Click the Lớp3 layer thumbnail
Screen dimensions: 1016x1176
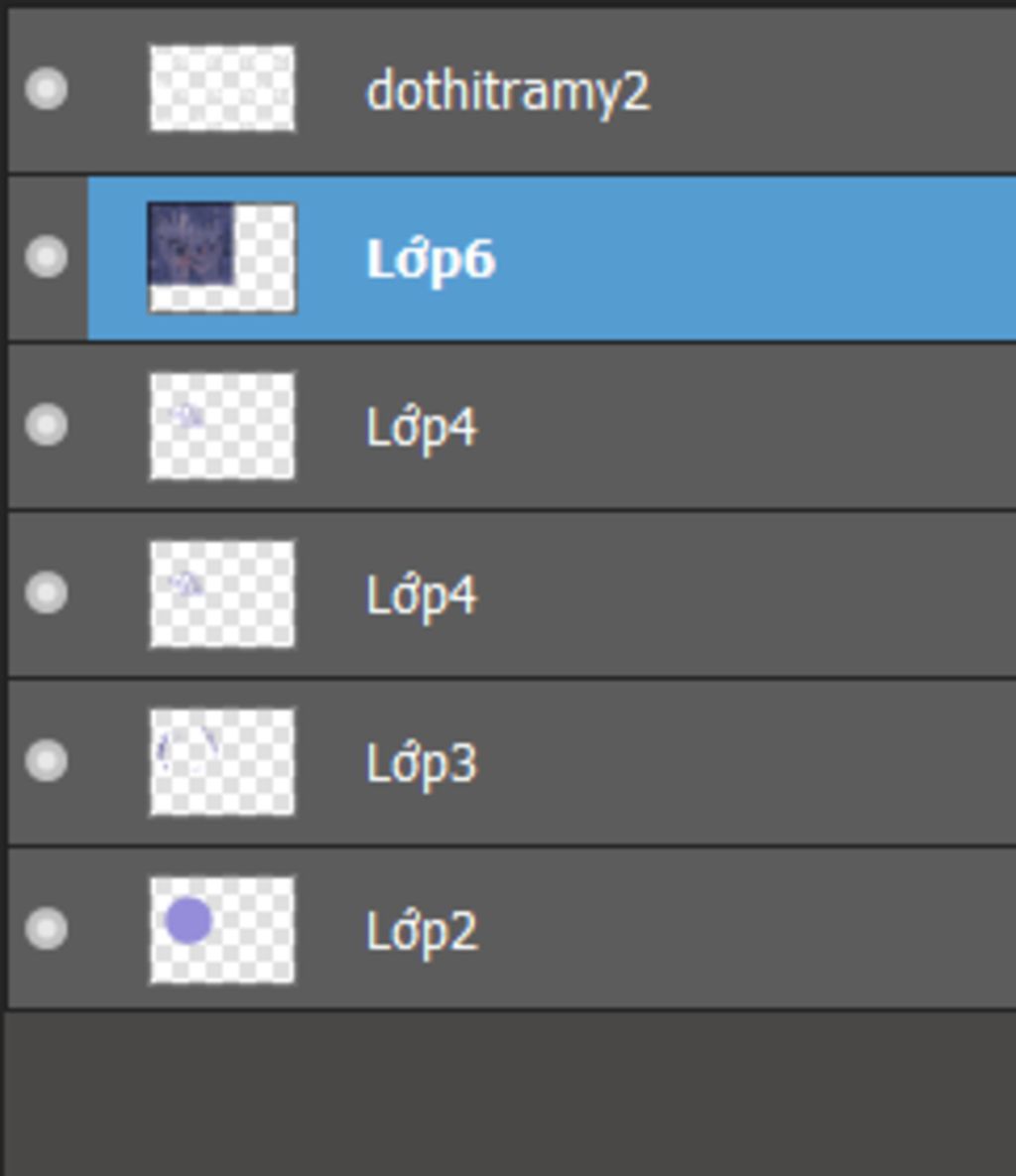pyautogui.click(x=222, y=761)
